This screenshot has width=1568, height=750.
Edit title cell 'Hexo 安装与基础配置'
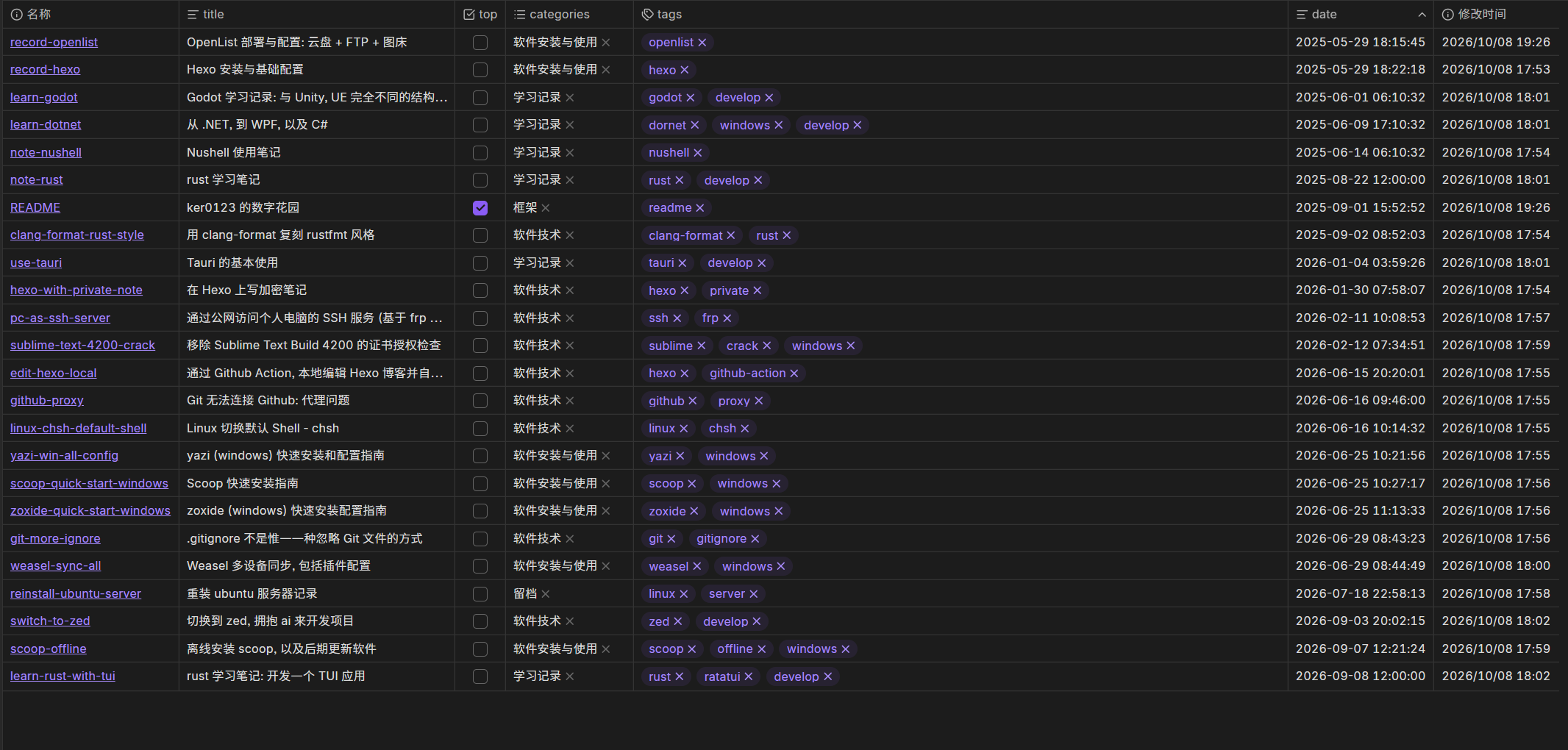coord(317,70)
